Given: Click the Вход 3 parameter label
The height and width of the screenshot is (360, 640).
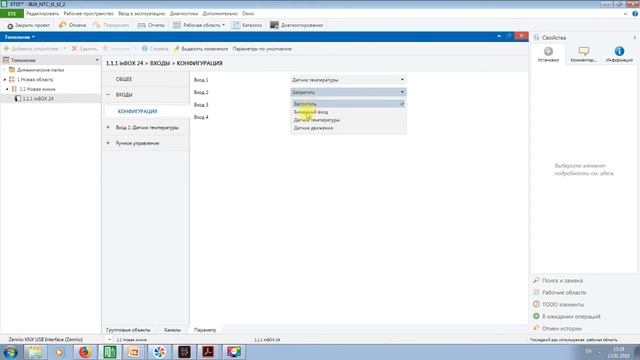Looking at the screenshot, I should (201, 105).
